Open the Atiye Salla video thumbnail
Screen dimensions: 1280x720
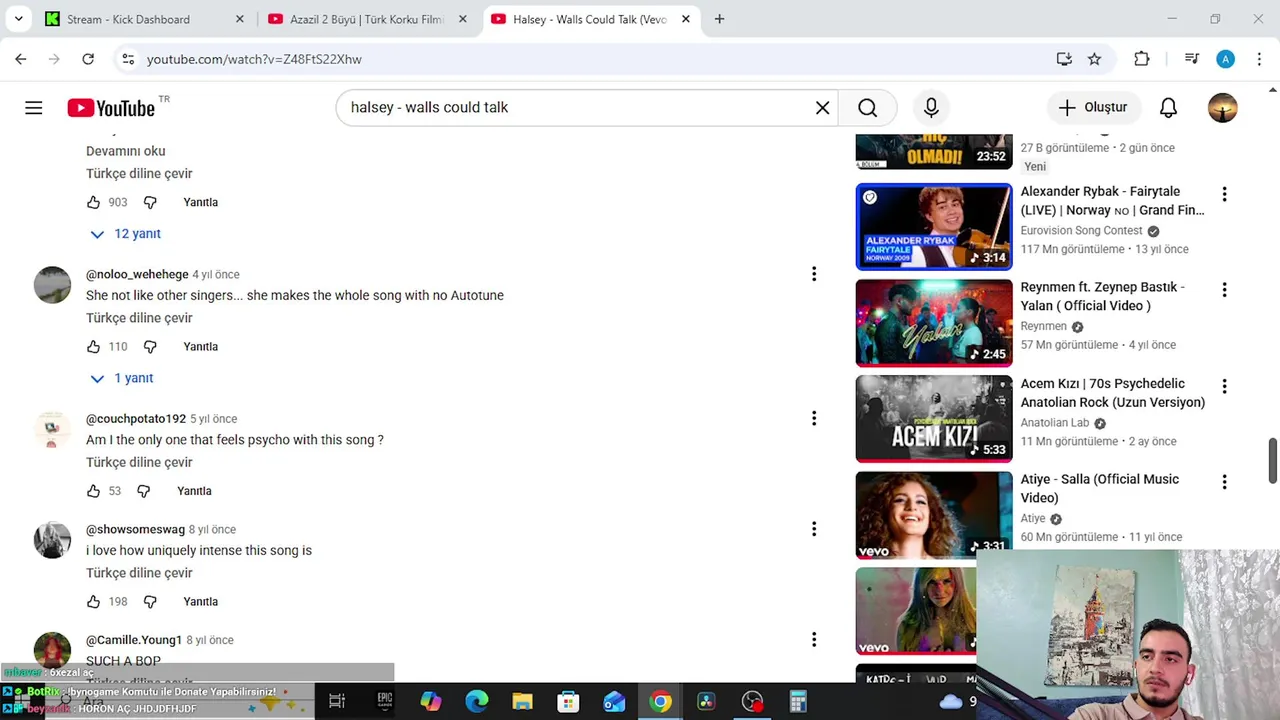[x=934, y=515]
